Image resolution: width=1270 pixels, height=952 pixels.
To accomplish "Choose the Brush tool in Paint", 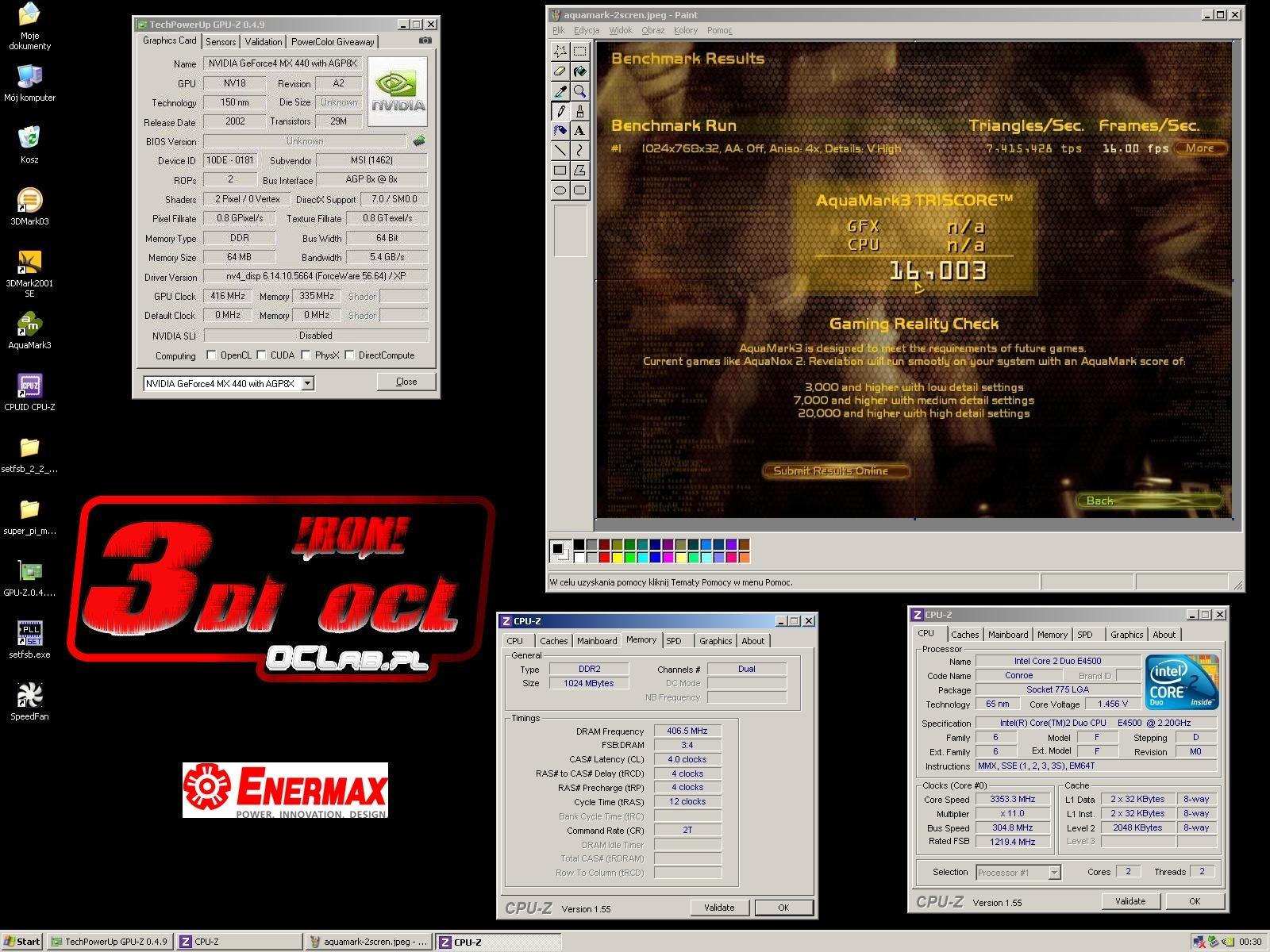I will [x=580, y=111].
